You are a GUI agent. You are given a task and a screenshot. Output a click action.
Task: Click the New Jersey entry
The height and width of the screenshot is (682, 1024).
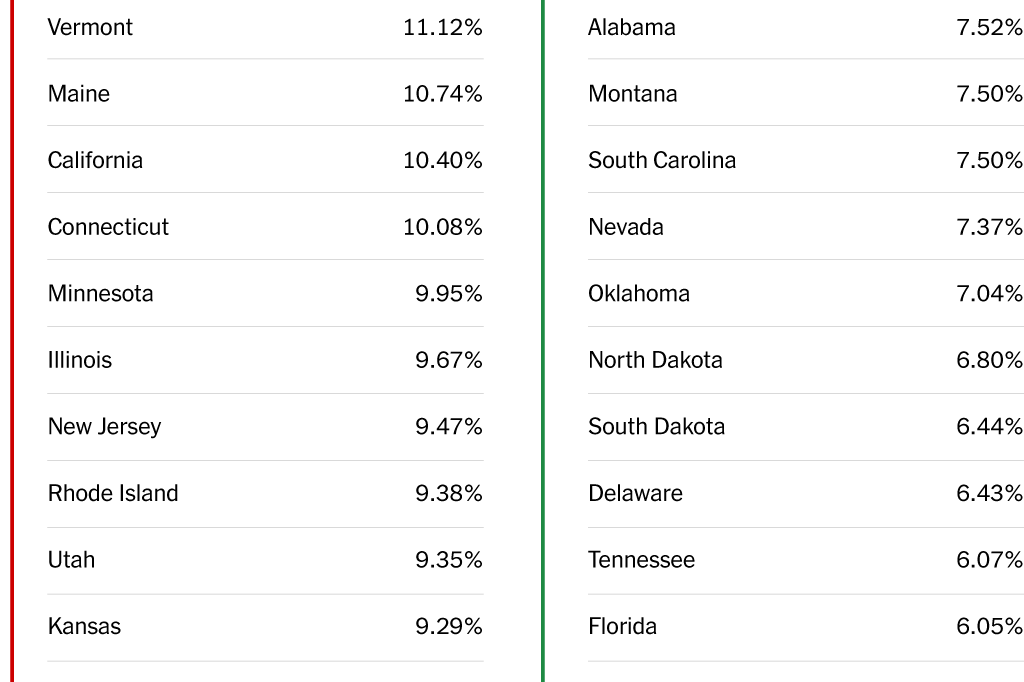click(x=104, y=427)
